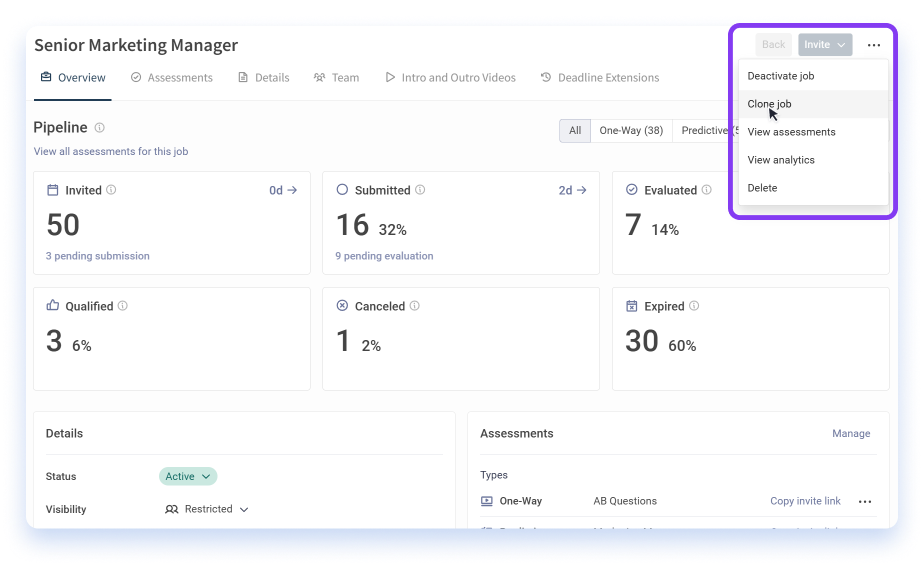
Task: Click the Evaluated checkmark icon
Action: [631, 190]
